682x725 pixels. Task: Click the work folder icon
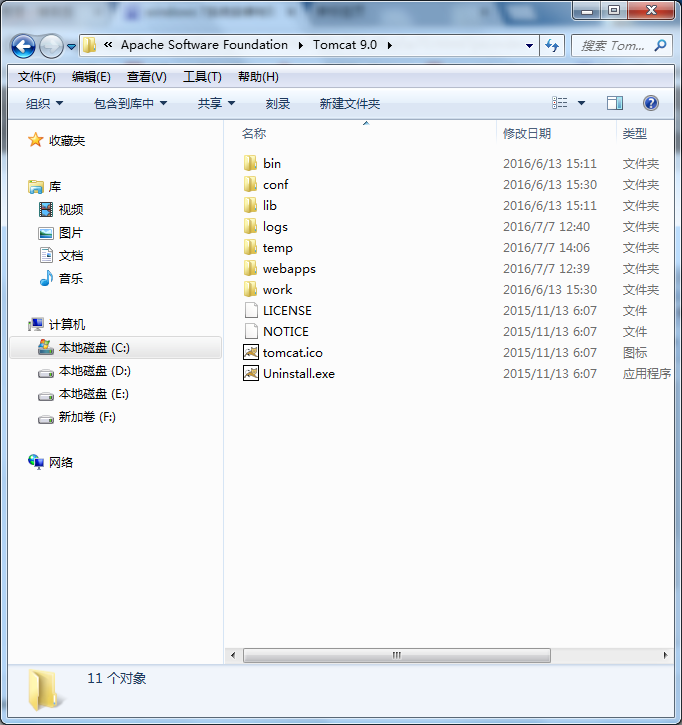[250, 289]
